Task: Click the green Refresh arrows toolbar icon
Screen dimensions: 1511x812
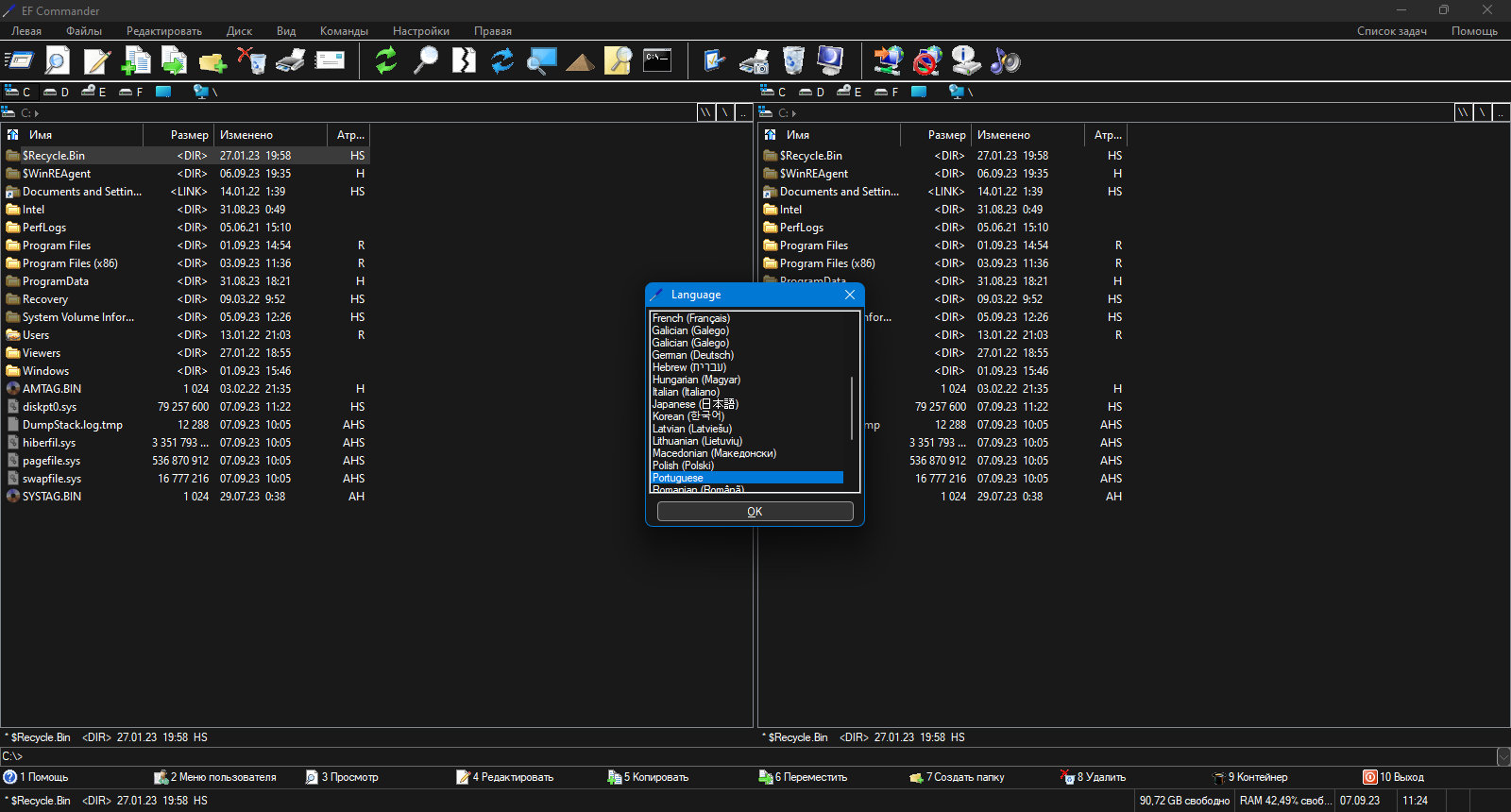Action: [x=386, y=61]
